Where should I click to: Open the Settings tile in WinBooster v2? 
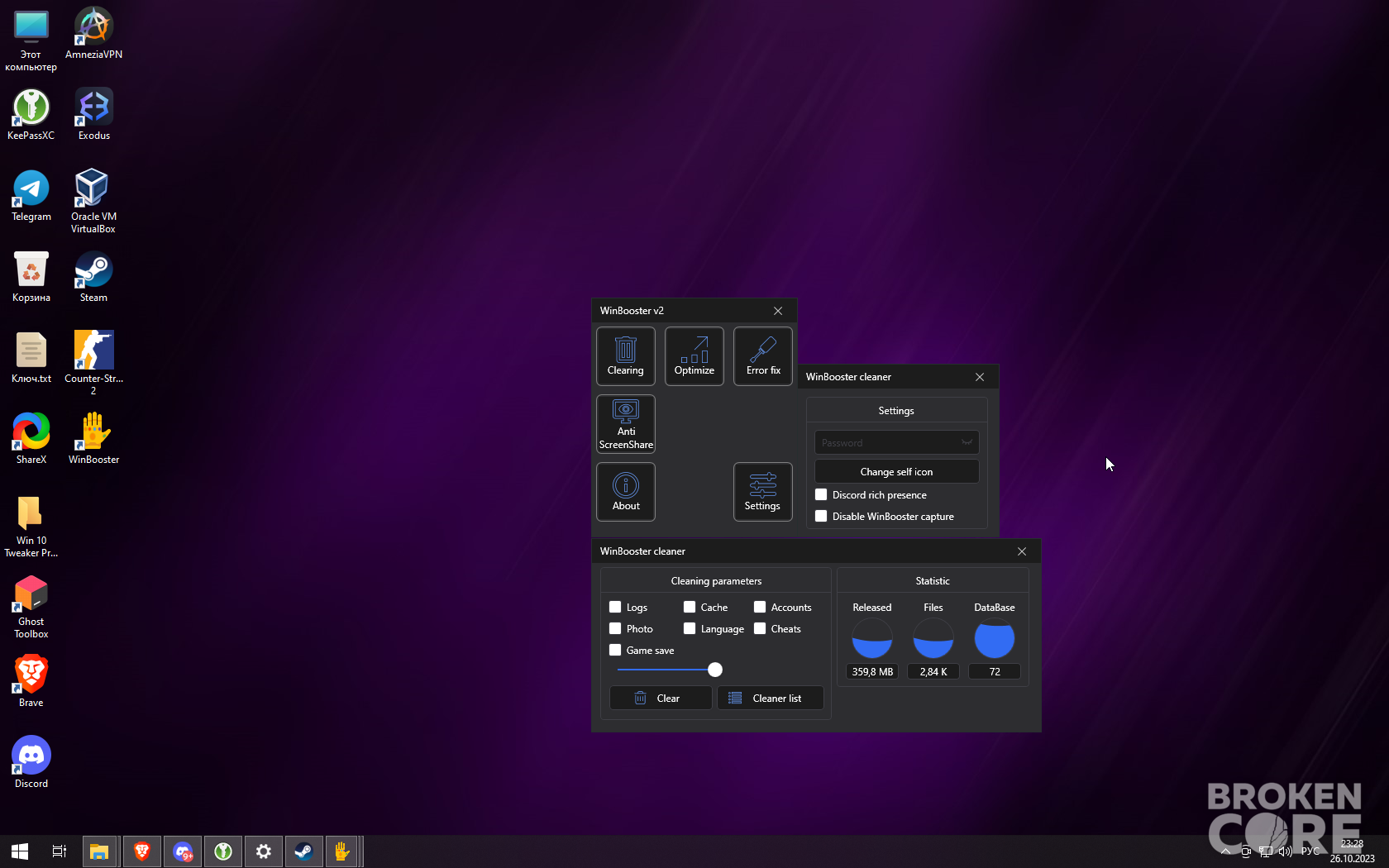pyautogui.click(x=763, y=492)
